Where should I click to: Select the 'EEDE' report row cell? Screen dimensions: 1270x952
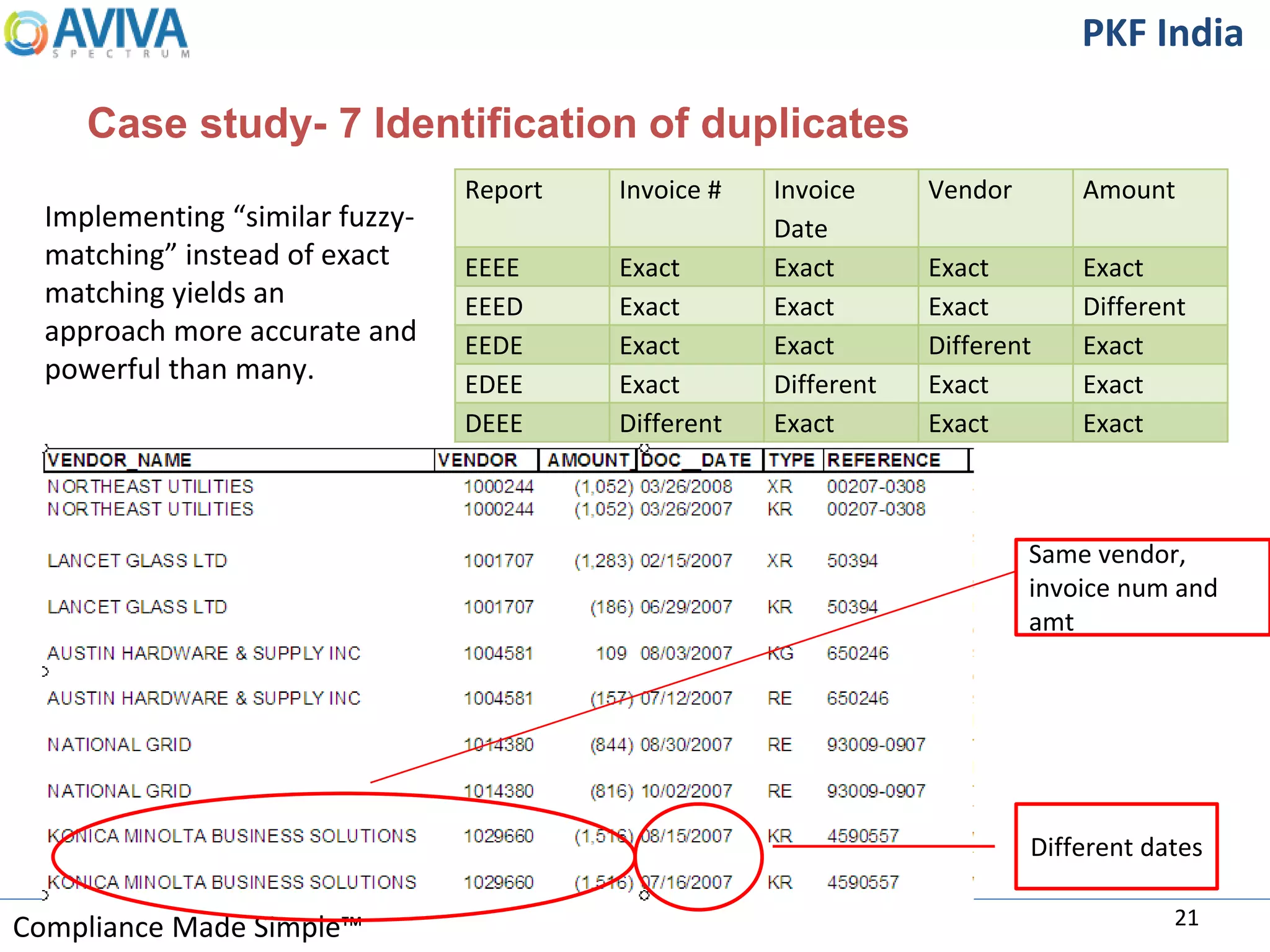(532, 345)
